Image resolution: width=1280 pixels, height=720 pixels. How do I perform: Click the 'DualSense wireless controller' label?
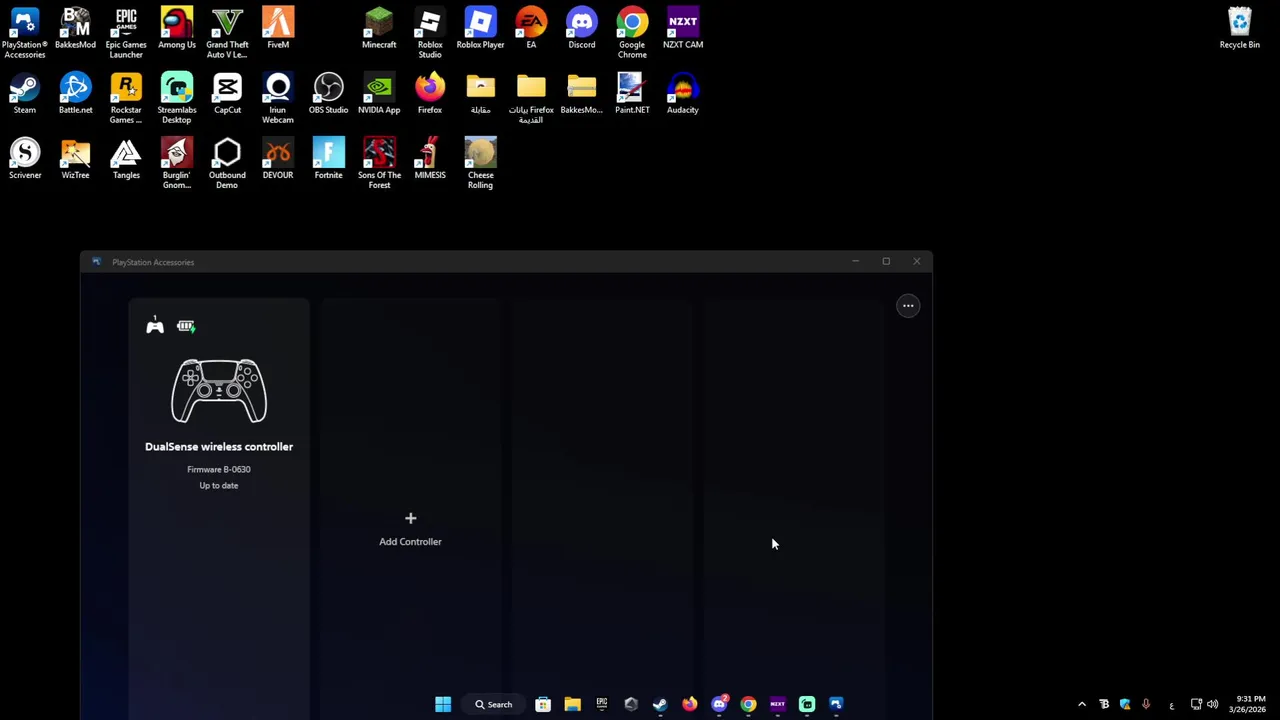(x=219, y=447)
